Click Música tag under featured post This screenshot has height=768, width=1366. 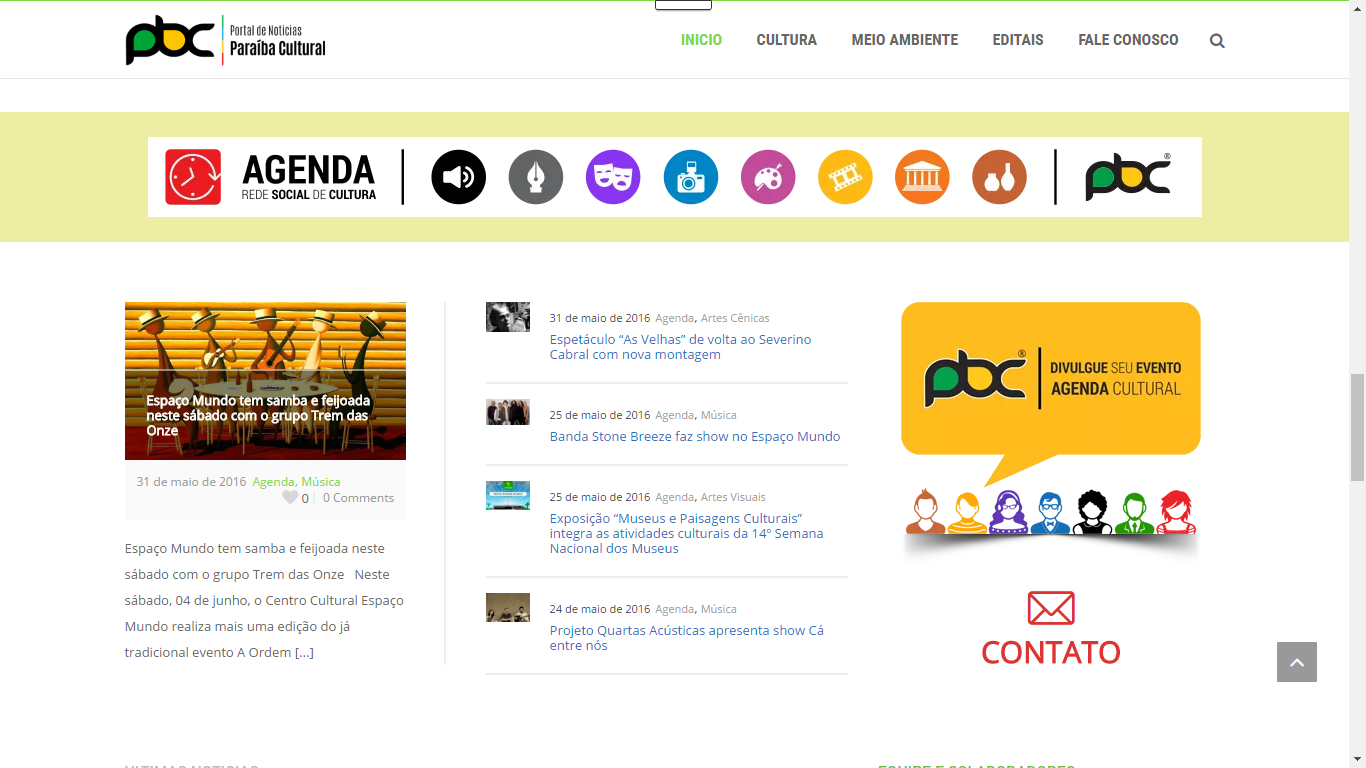tap(321, 482)
